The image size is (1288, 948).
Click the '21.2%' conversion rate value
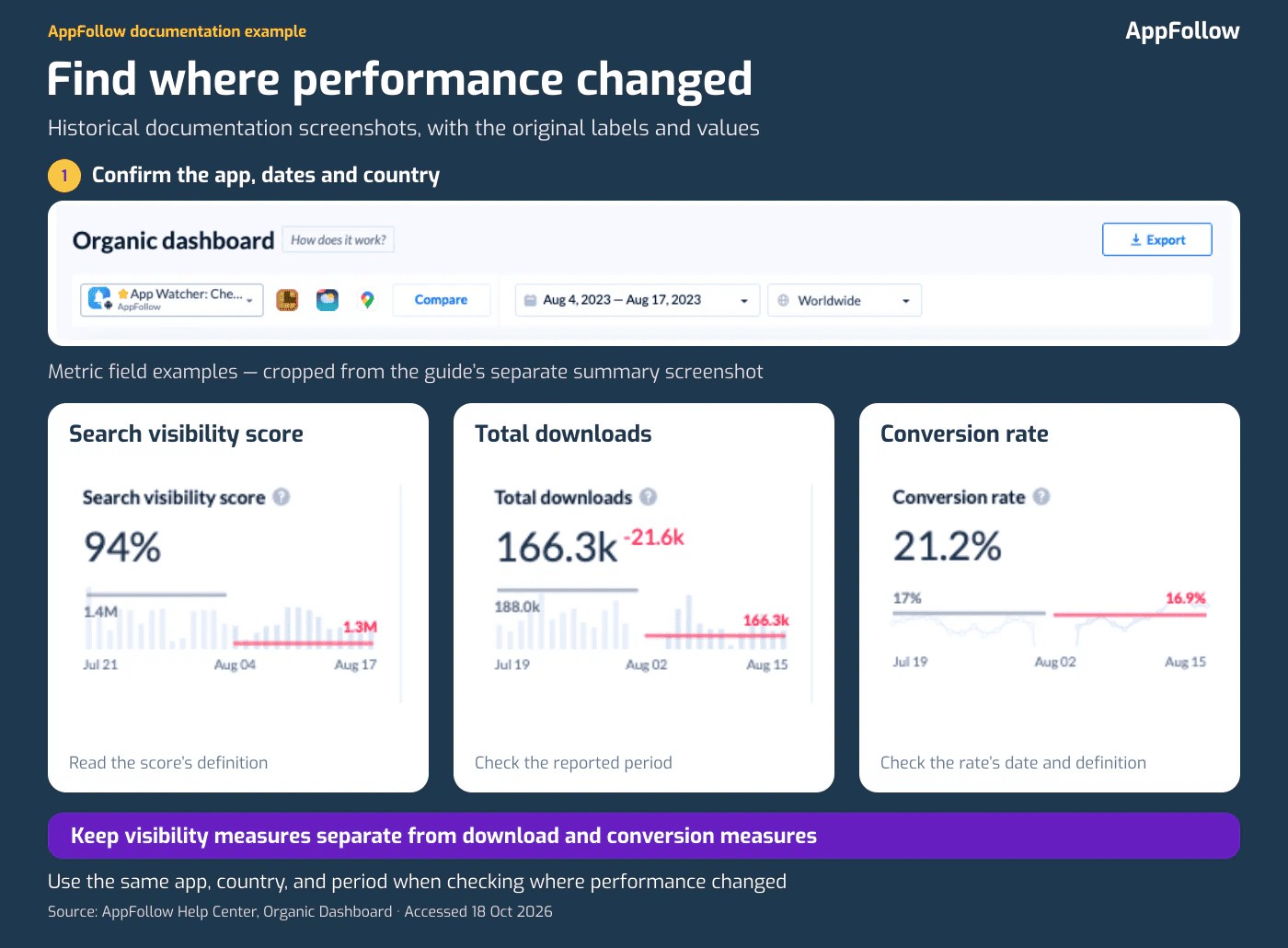pyautogui.click(x=947, y=546)
